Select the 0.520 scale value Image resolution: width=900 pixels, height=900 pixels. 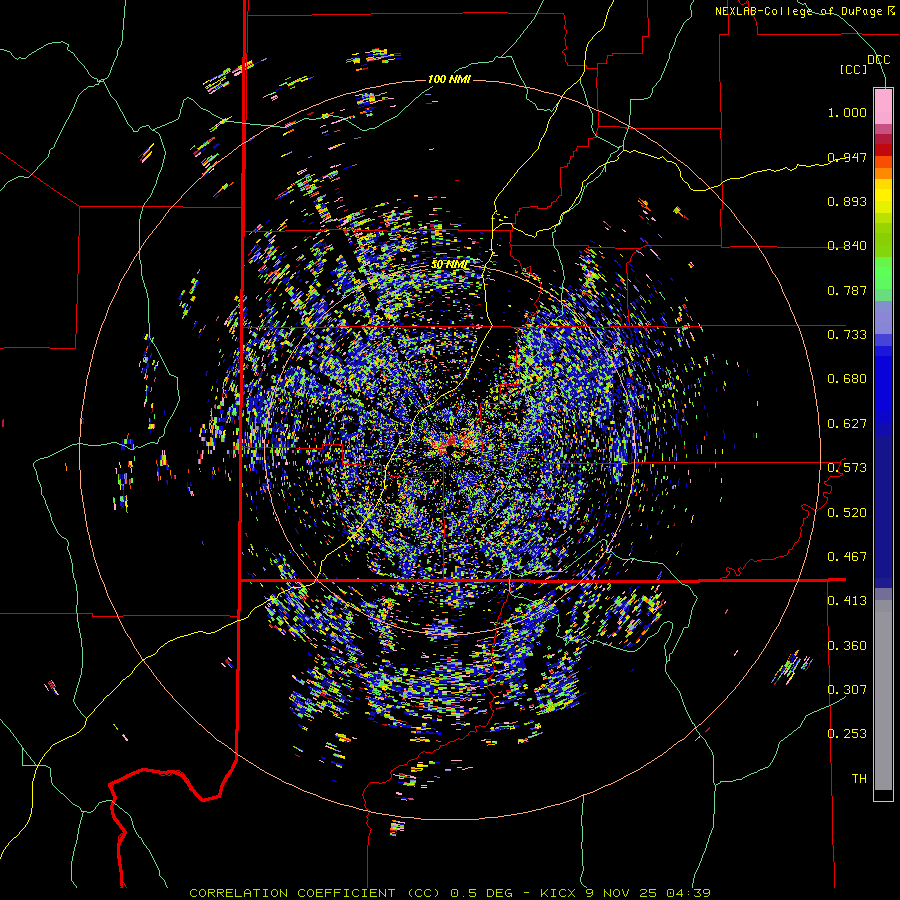[x=847, y=513]
